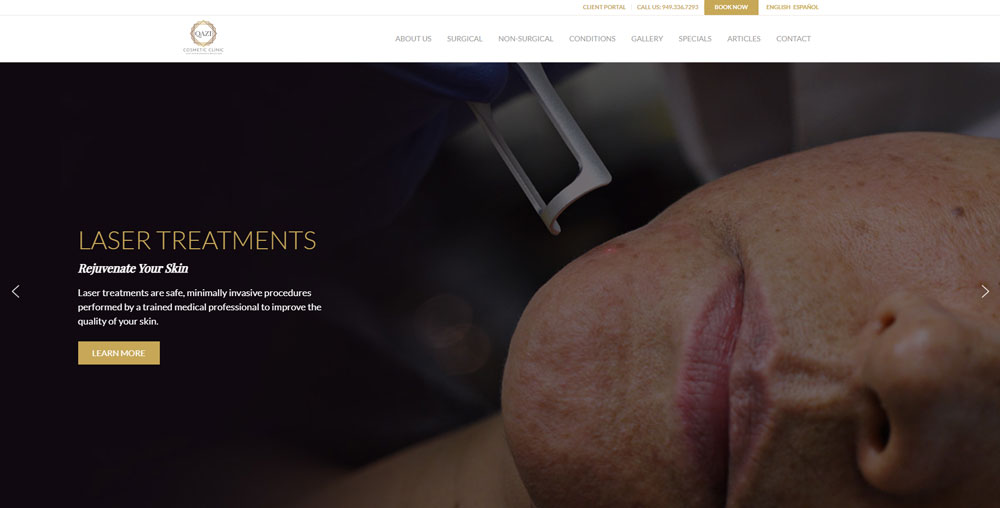Screen dimensions: 1000x508
Task: Click the Laser Treatments heading
Action: 197,240
